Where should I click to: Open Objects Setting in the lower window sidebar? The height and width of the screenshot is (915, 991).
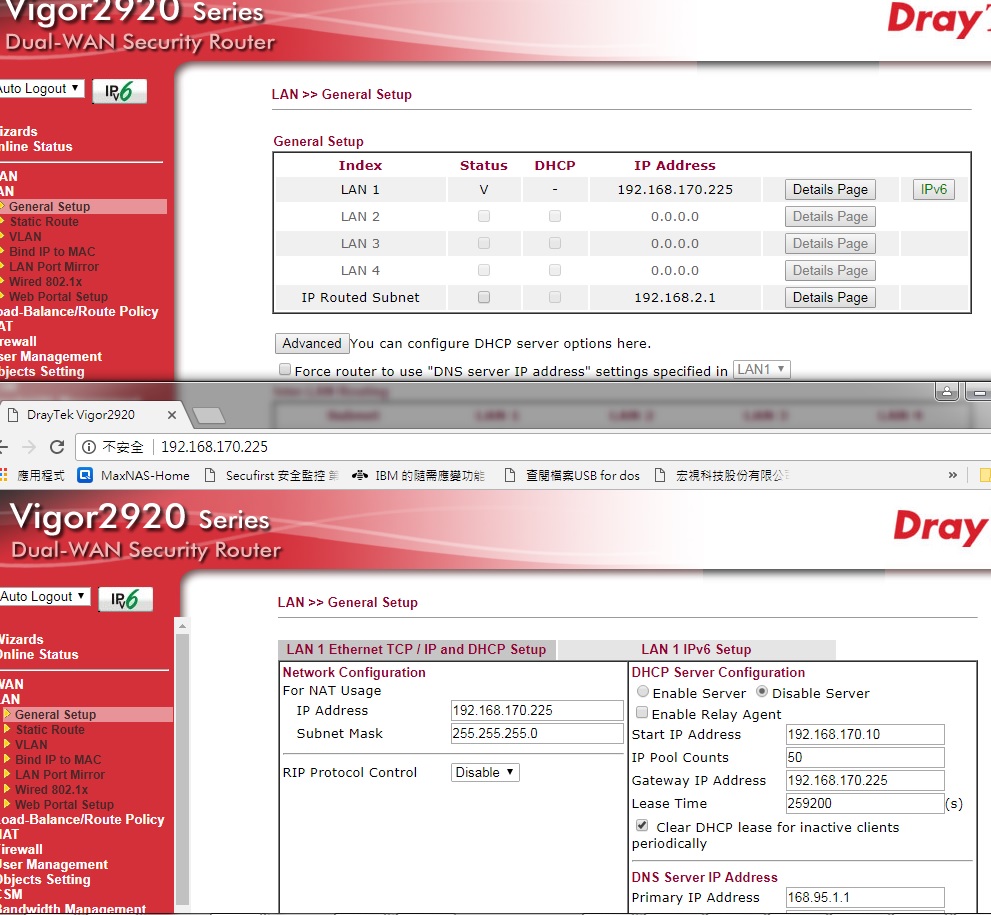click(x=45, y=880)
